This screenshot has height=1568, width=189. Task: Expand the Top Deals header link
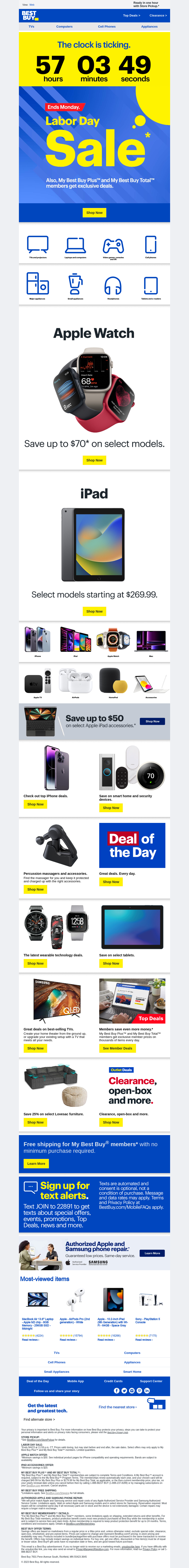click(x=132, y=16)
